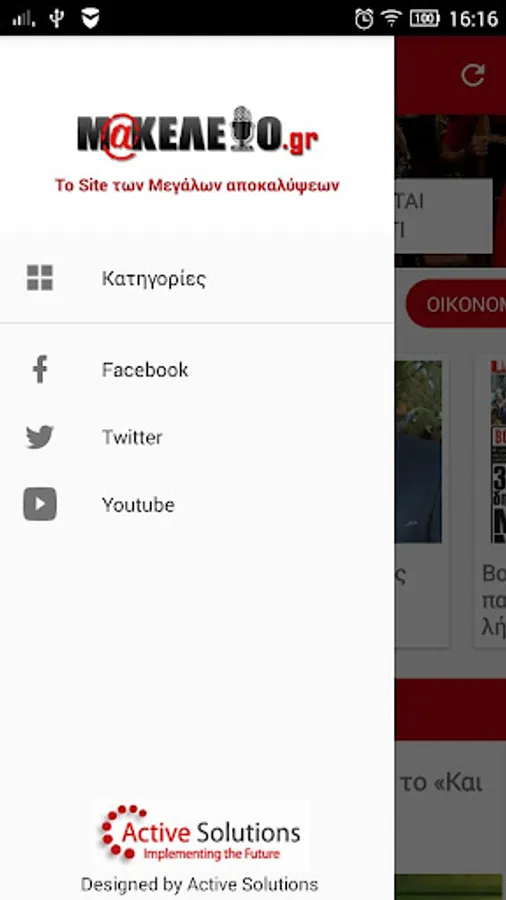506x900 pixels.
Task: Select the ΟΙΚΟΝΟΜ category pill button
Action: [x=456, y=304]
